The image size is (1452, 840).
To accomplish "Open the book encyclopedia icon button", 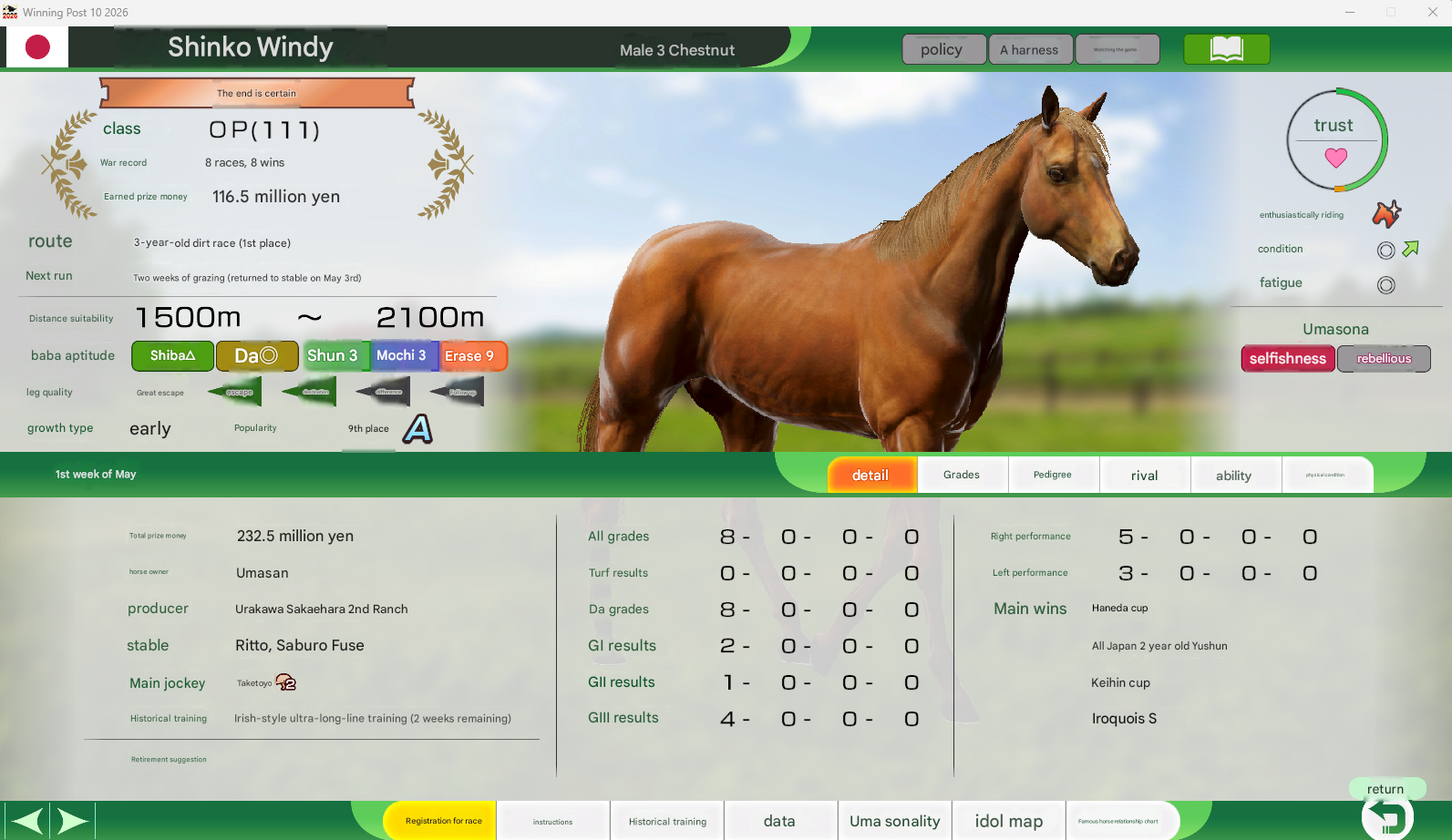I will 1226,49.
